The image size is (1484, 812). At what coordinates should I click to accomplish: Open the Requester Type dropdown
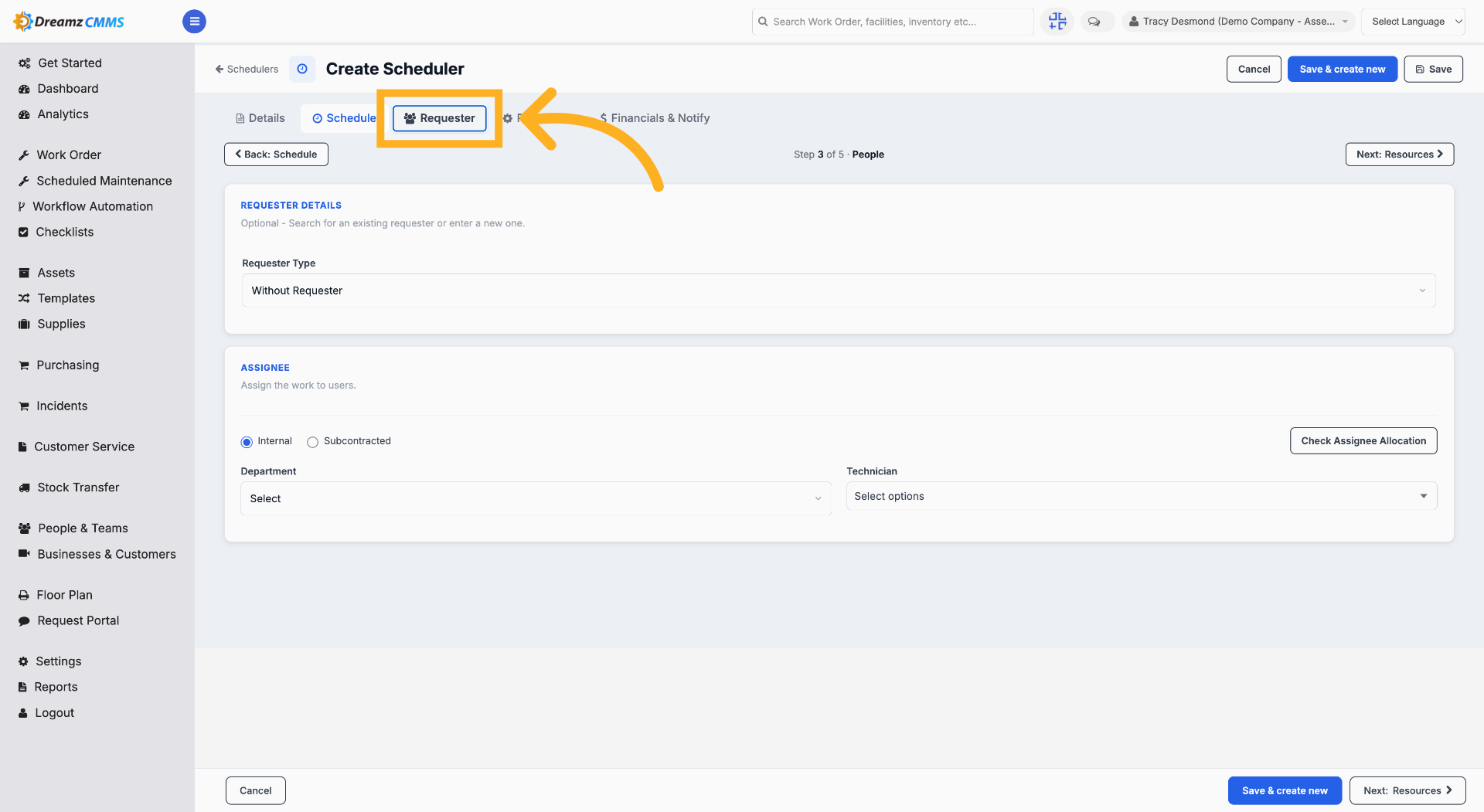[x=839, y=290]
